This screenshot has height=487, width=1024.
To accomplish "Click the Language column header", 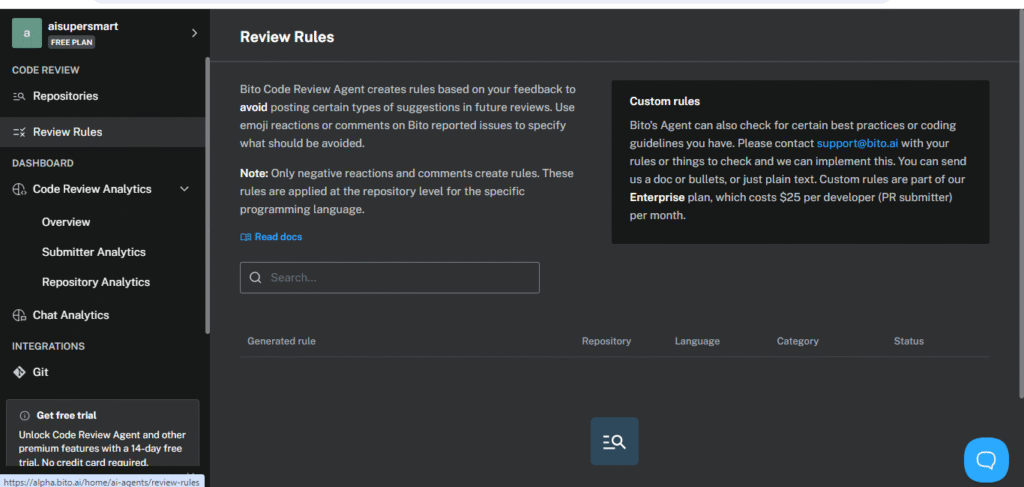I will [697, 341].
